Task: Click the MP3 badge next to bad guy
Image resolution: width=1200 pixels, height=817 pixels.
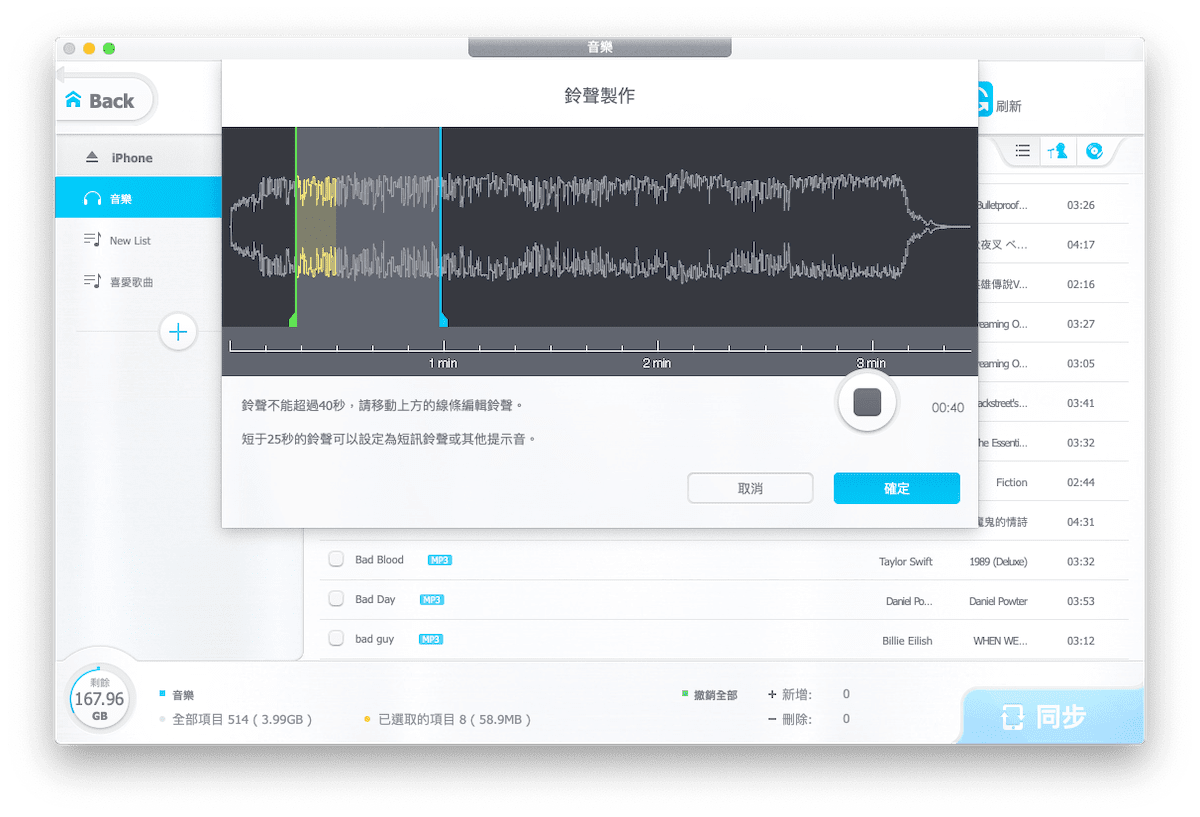Action: pos(431,639)
